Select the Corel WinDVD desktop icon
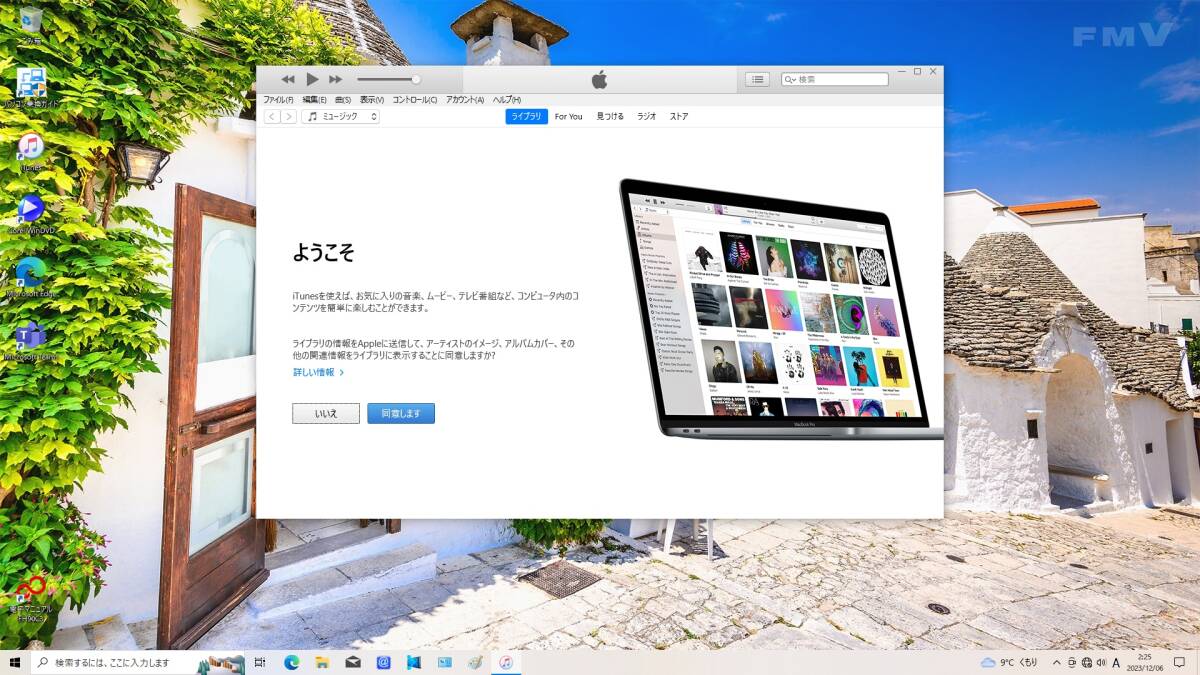Image resolution: width=1200 pixels, height=675 pixels. (31, 215)
